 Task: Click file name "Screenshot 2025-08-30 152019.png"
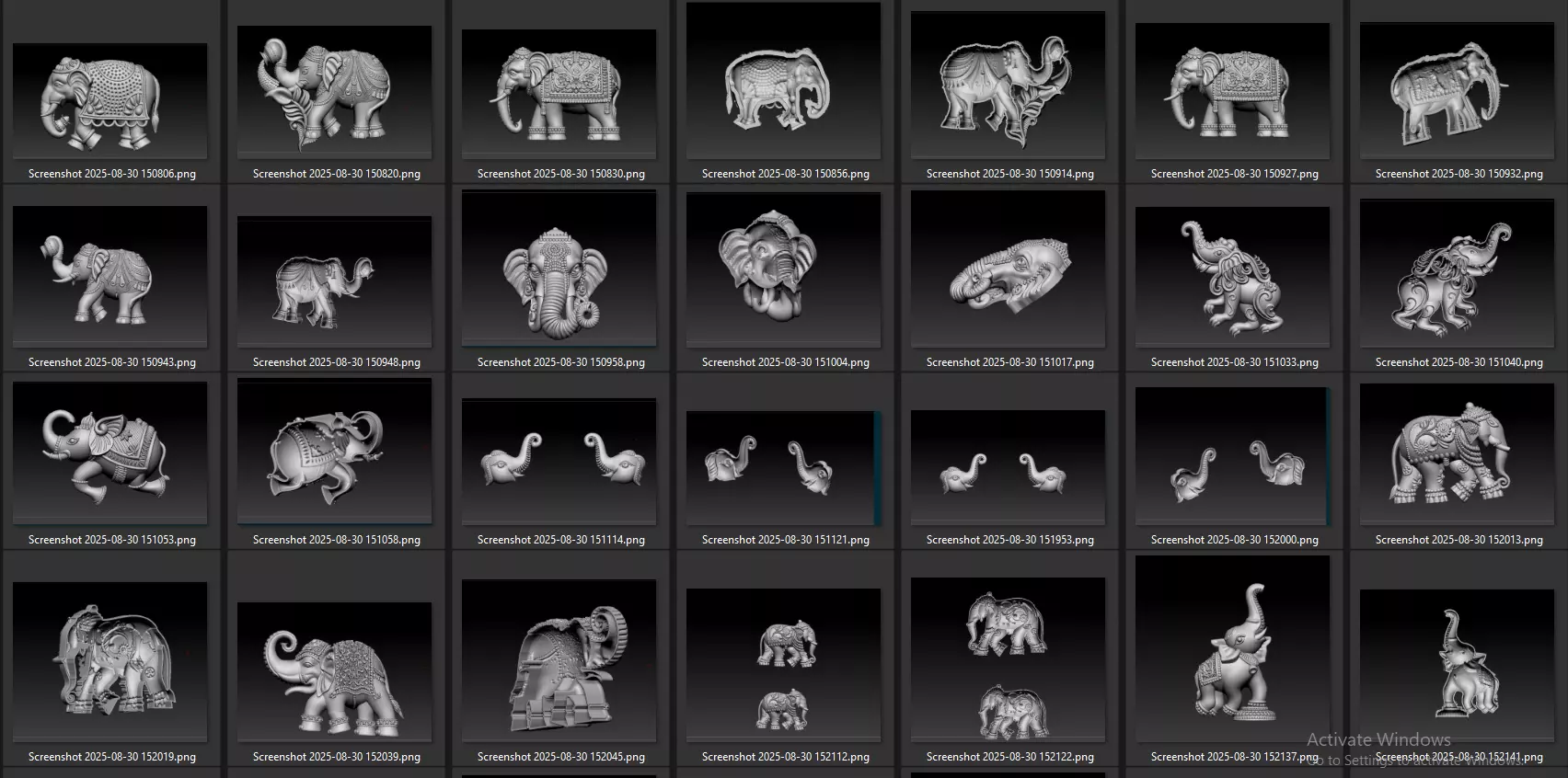(x=112, y=757)
